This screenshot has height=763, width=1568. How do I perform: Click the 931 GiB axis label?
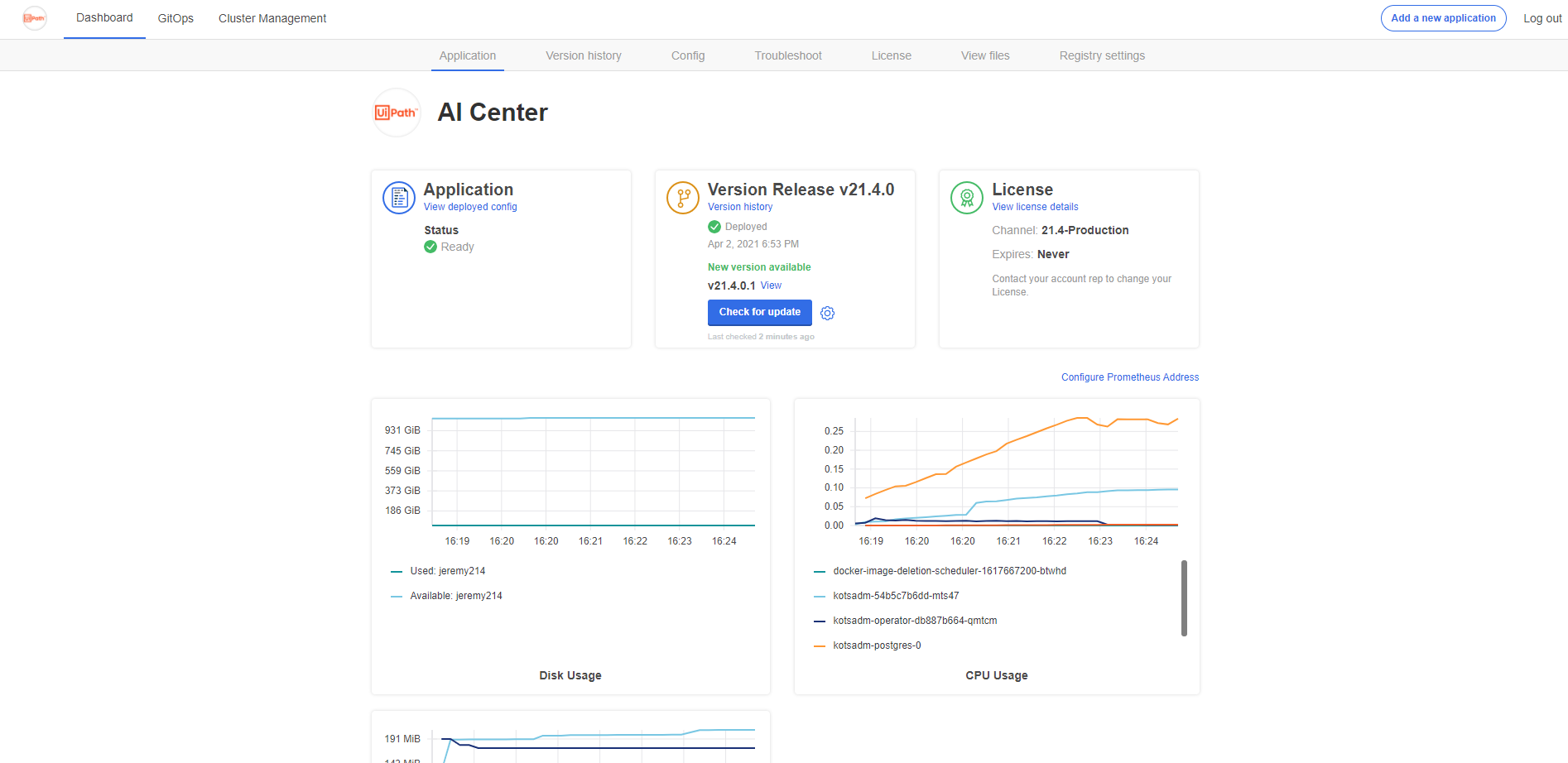[402, 430]
